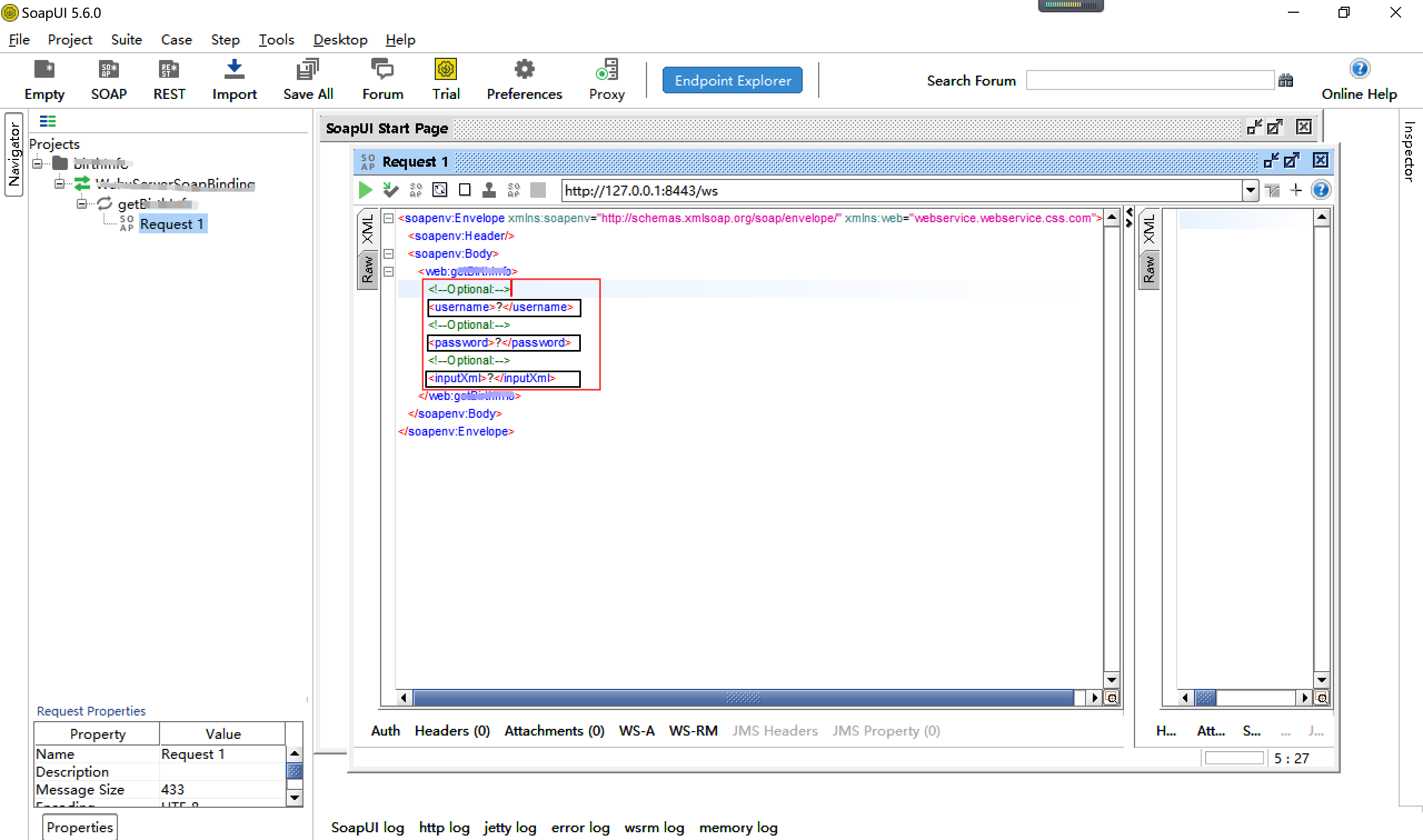Open the Tools menu
This screenshot has width=1423, height=840.
click(x=276, y=39)
